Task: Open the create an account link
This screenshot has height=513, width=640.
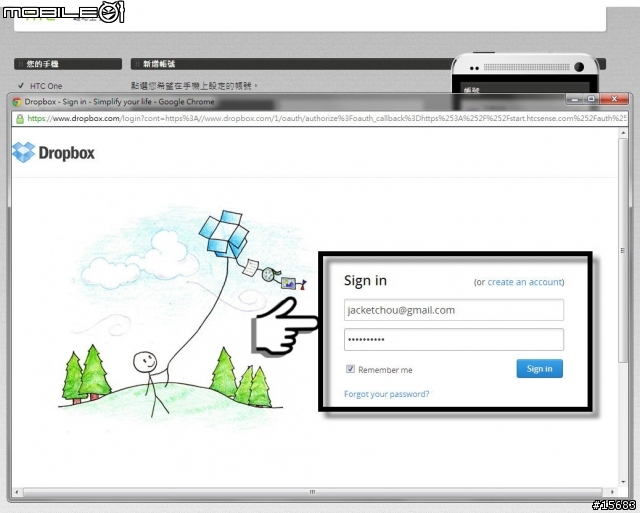Action: pyautogui.click(x=524, y=282)
